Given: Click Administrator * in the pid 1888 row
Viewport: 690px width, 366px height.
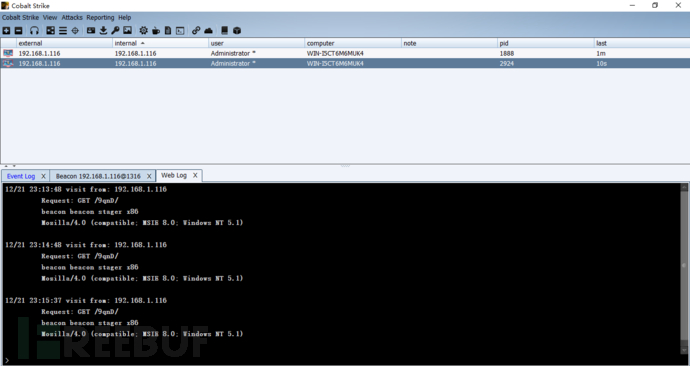Looking at the screenshot, I should 233,53.
